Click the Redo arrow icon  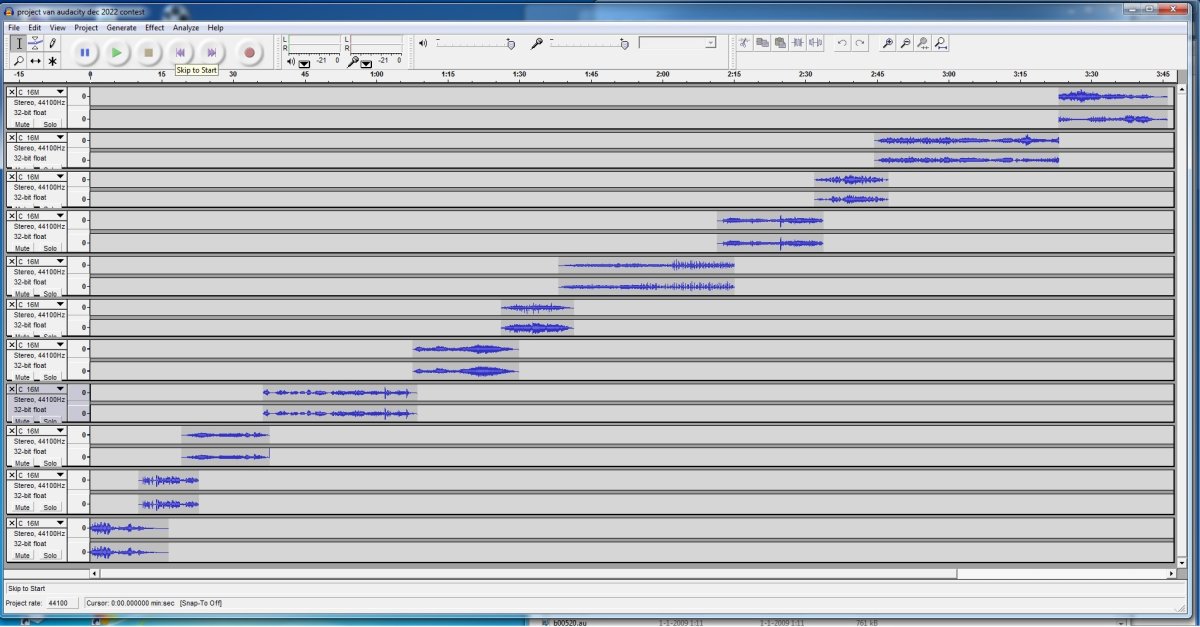(x=860, y=43)
